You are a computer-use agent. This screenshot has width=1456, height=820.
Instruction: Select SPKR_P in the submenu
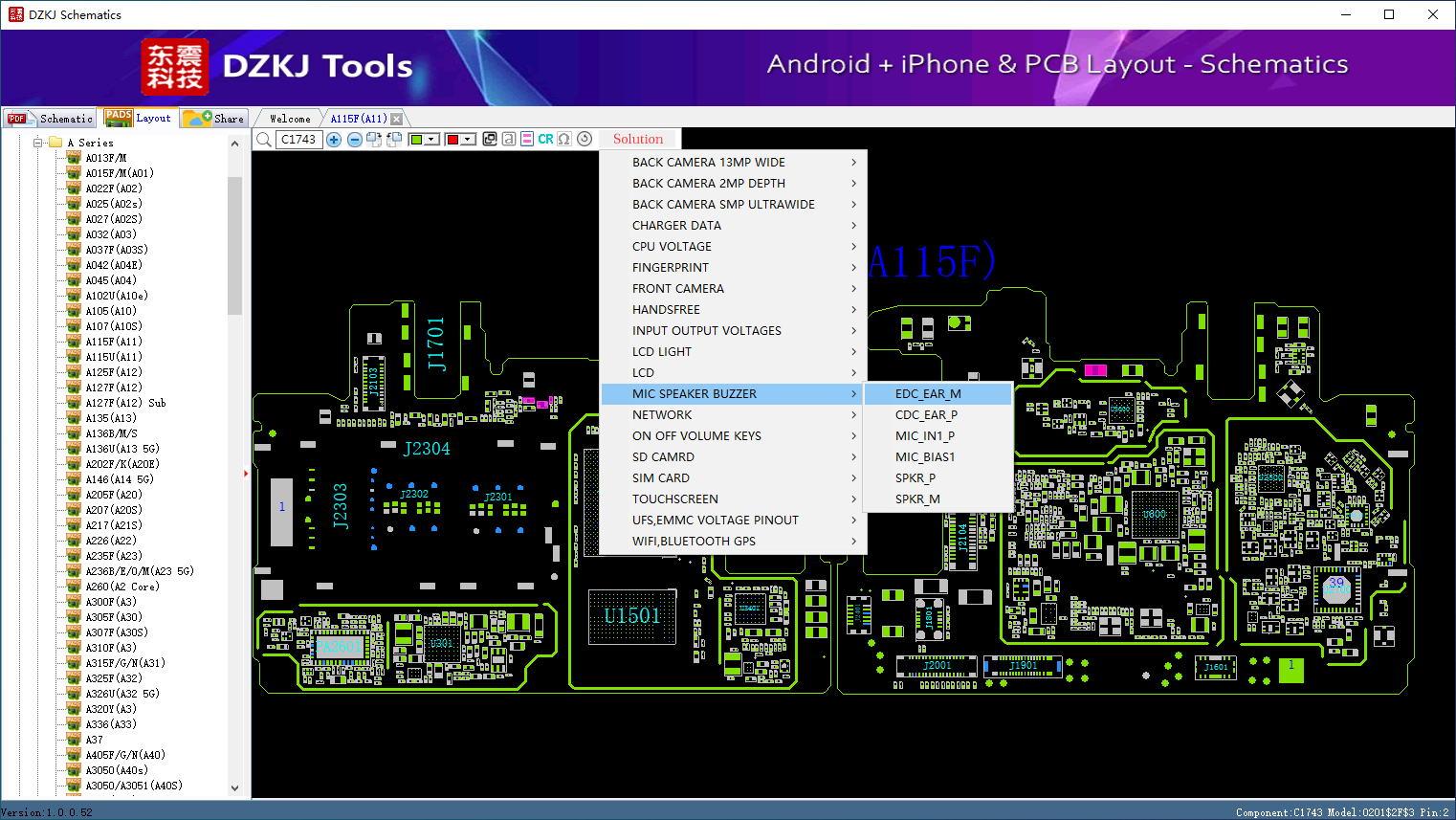coord(938,477)
